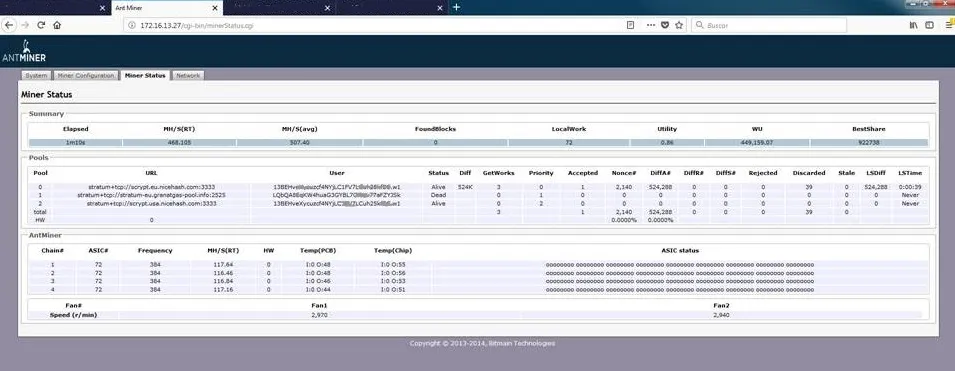
Task: Click the Utility value 0.86
Action: (x=667, y=143)
